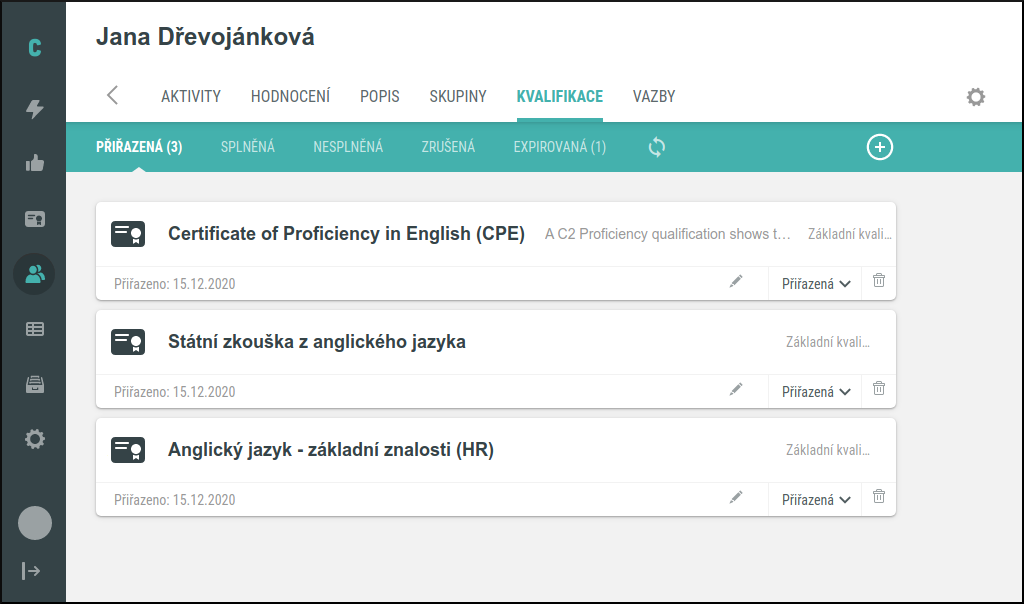Open the Hodnocení tab
Screen dimensions: 1024x604
tap(290, 97)
